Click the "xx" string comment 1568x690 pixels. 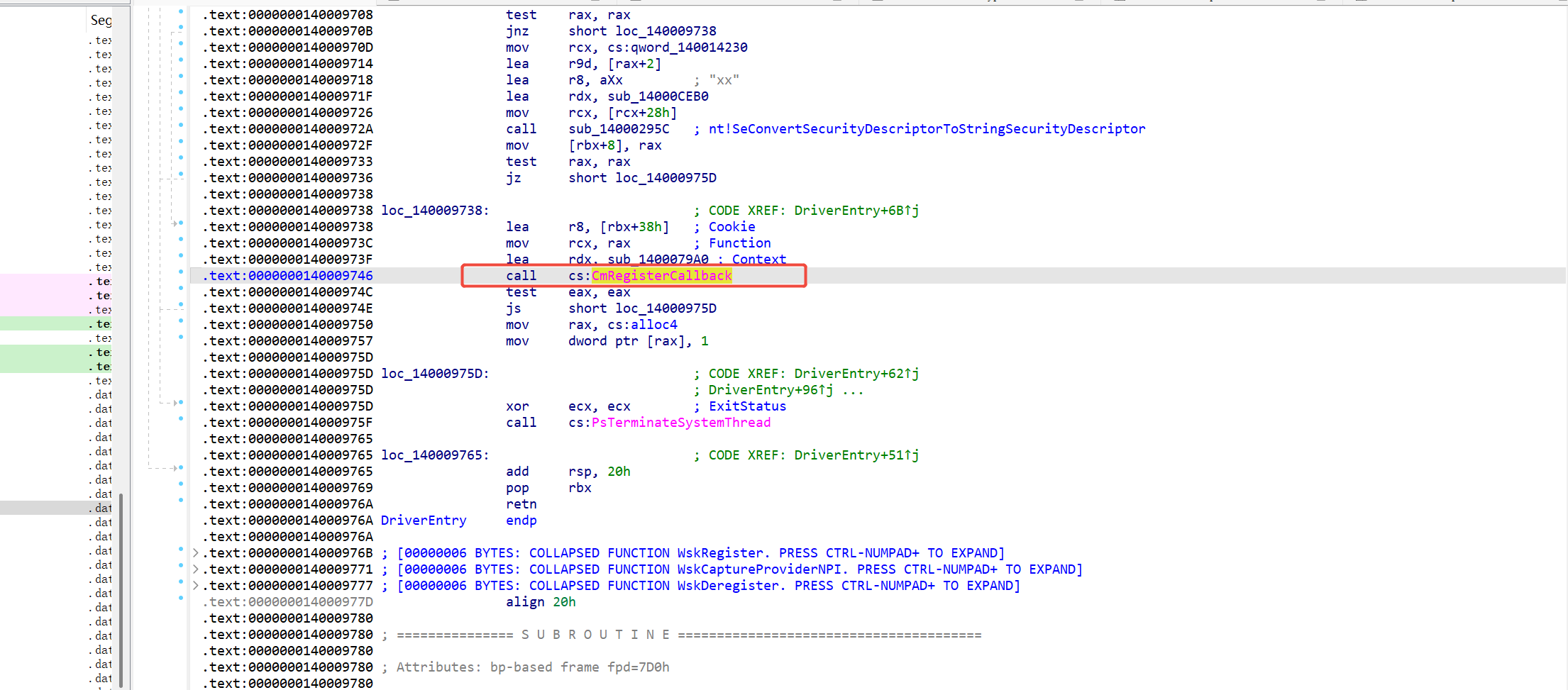coord(724,80)
